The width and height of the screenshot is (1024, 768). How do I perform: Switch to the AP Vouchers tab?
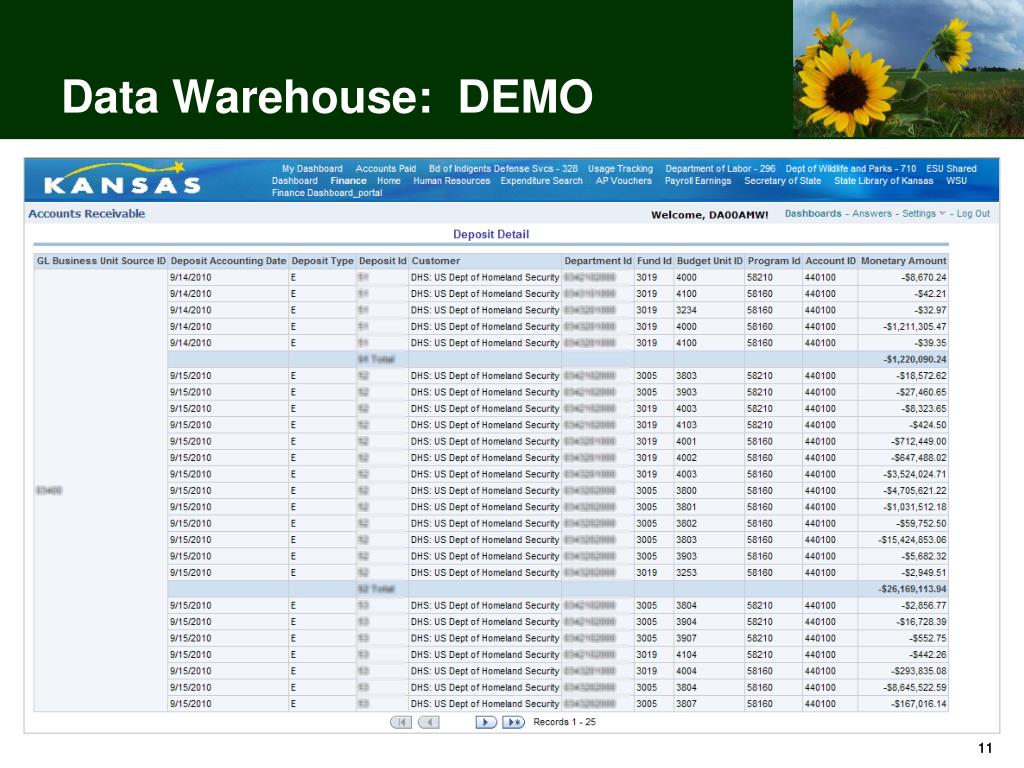[624, 181]
